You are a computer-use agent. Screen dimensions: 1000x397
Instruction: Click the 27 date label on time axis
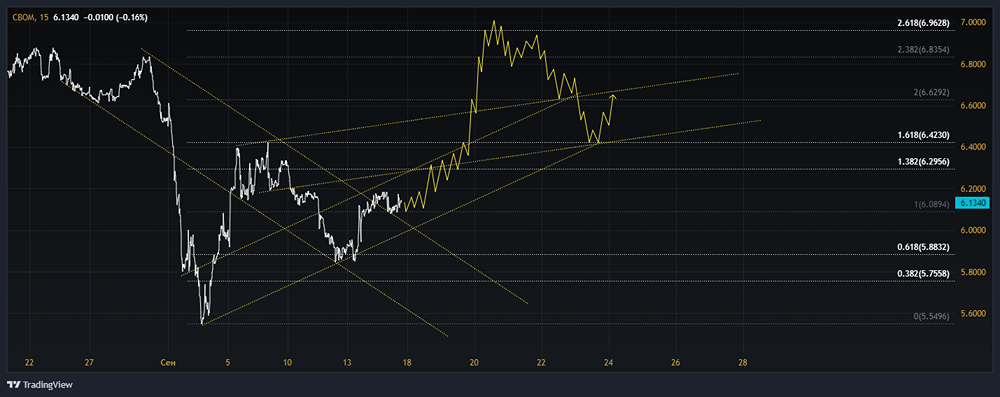coord(89,363)
